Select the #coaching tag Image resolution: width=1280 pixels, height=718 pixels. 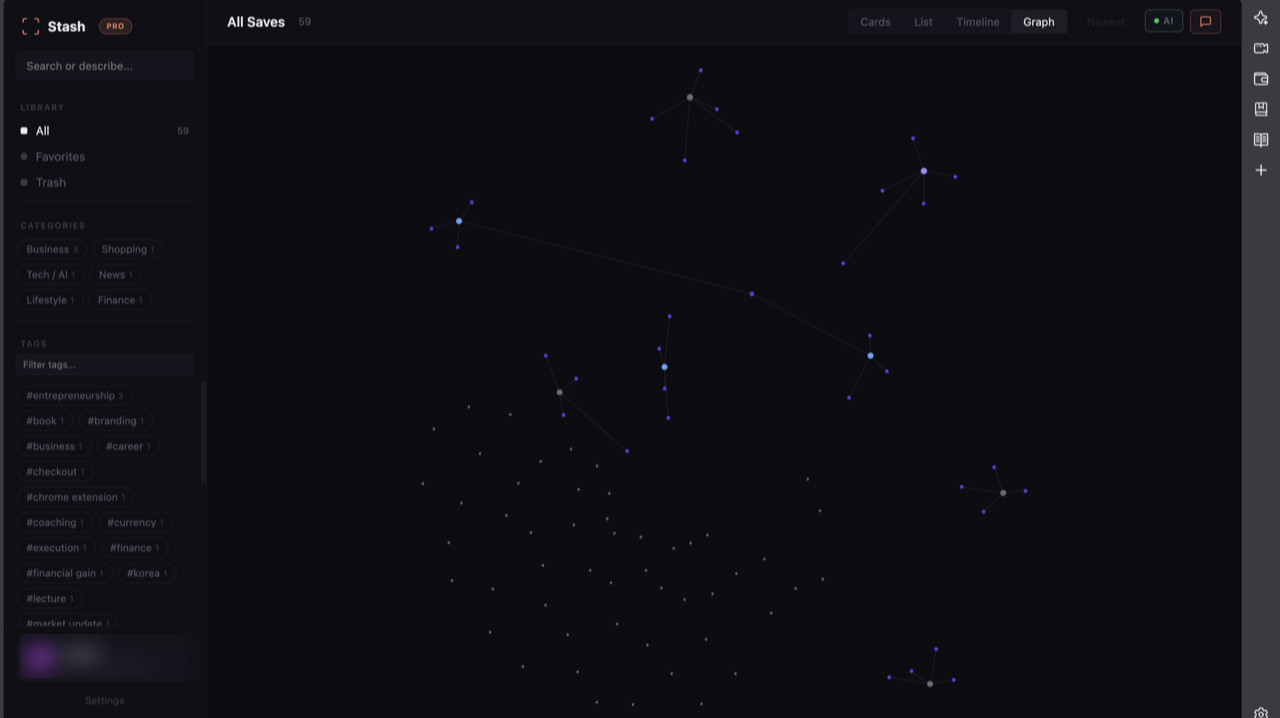click(x=56, y=522)
